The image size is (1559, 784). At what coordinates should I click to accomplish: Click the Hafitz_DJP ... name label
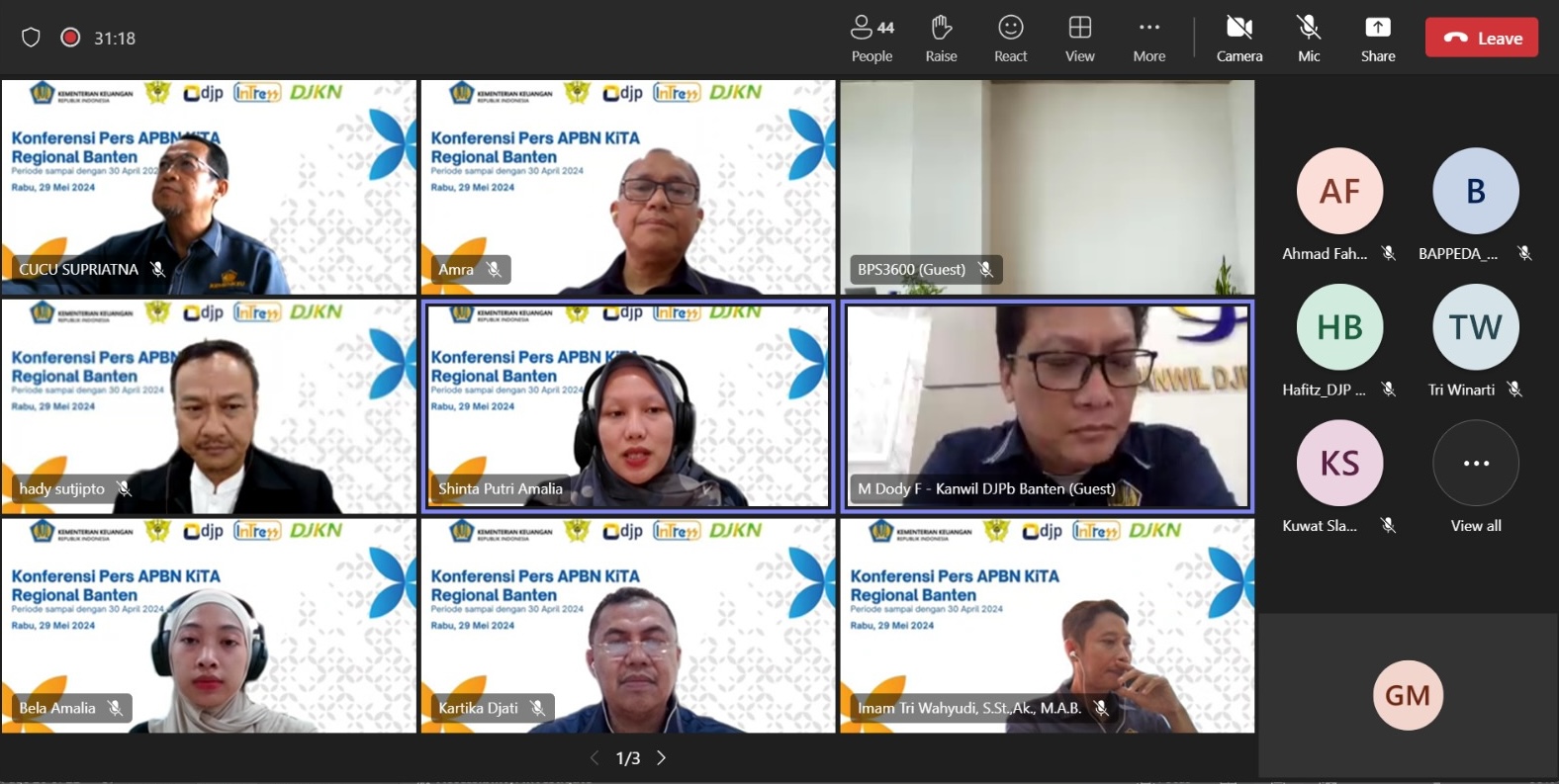click(x=1324, y=390)
